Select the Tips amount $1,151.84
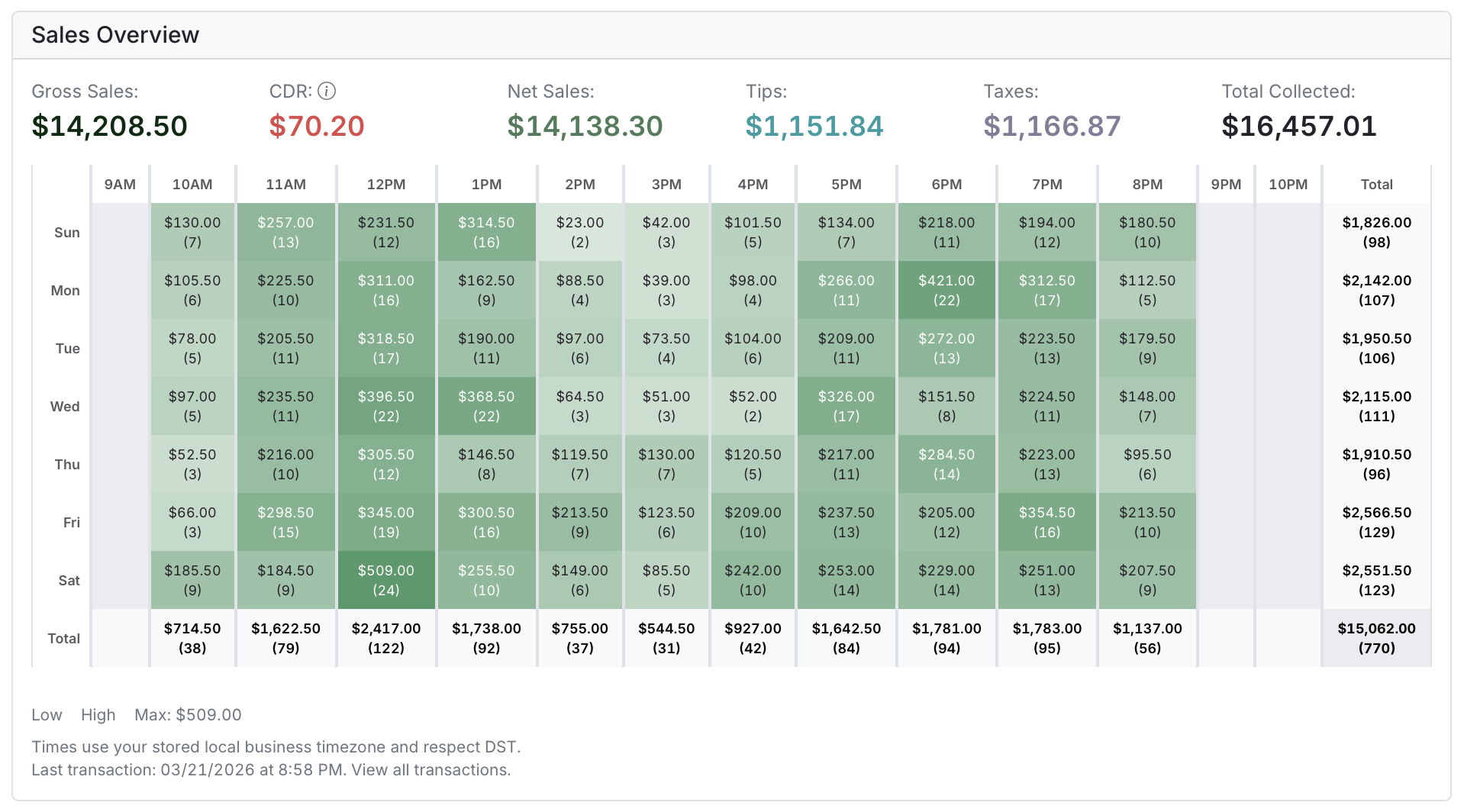The image size is (1464, 812). pos(814,126)
